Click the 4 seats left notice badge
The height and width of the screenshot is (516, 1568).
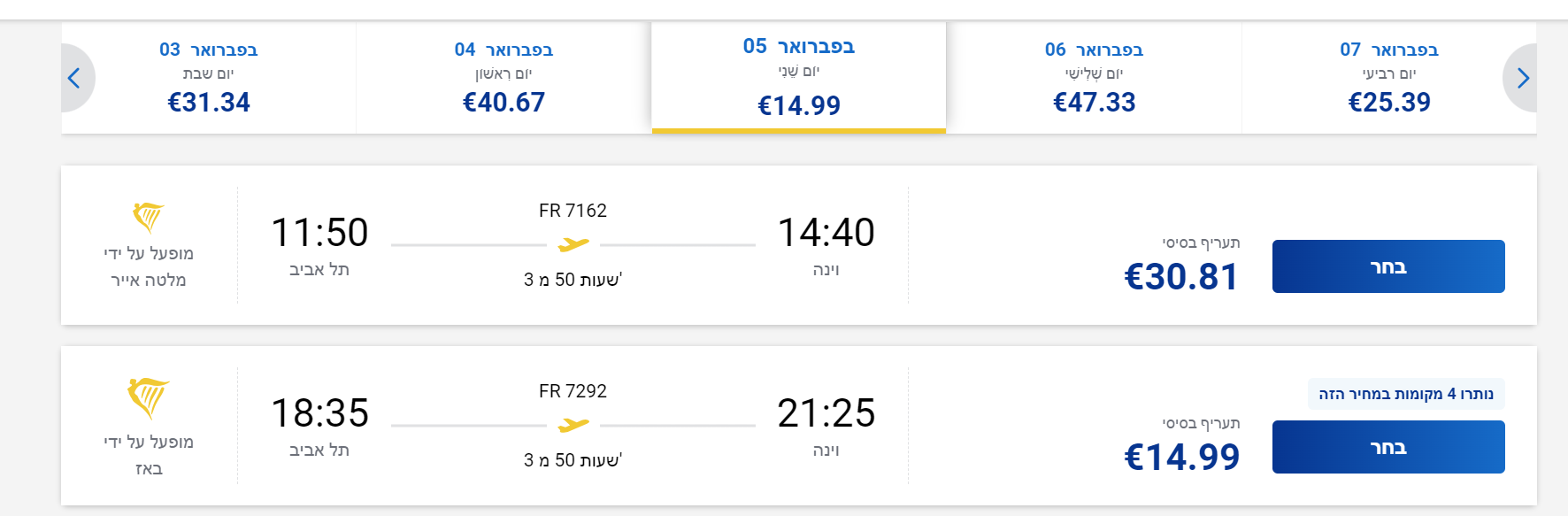1405,394
